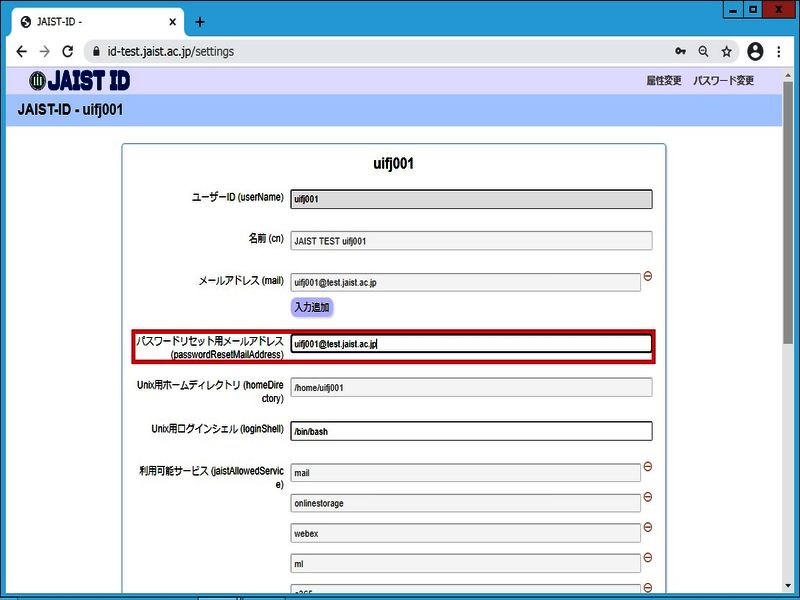800x600 pixels.
Task: Open a new browser tab
Action: point(200,21)
